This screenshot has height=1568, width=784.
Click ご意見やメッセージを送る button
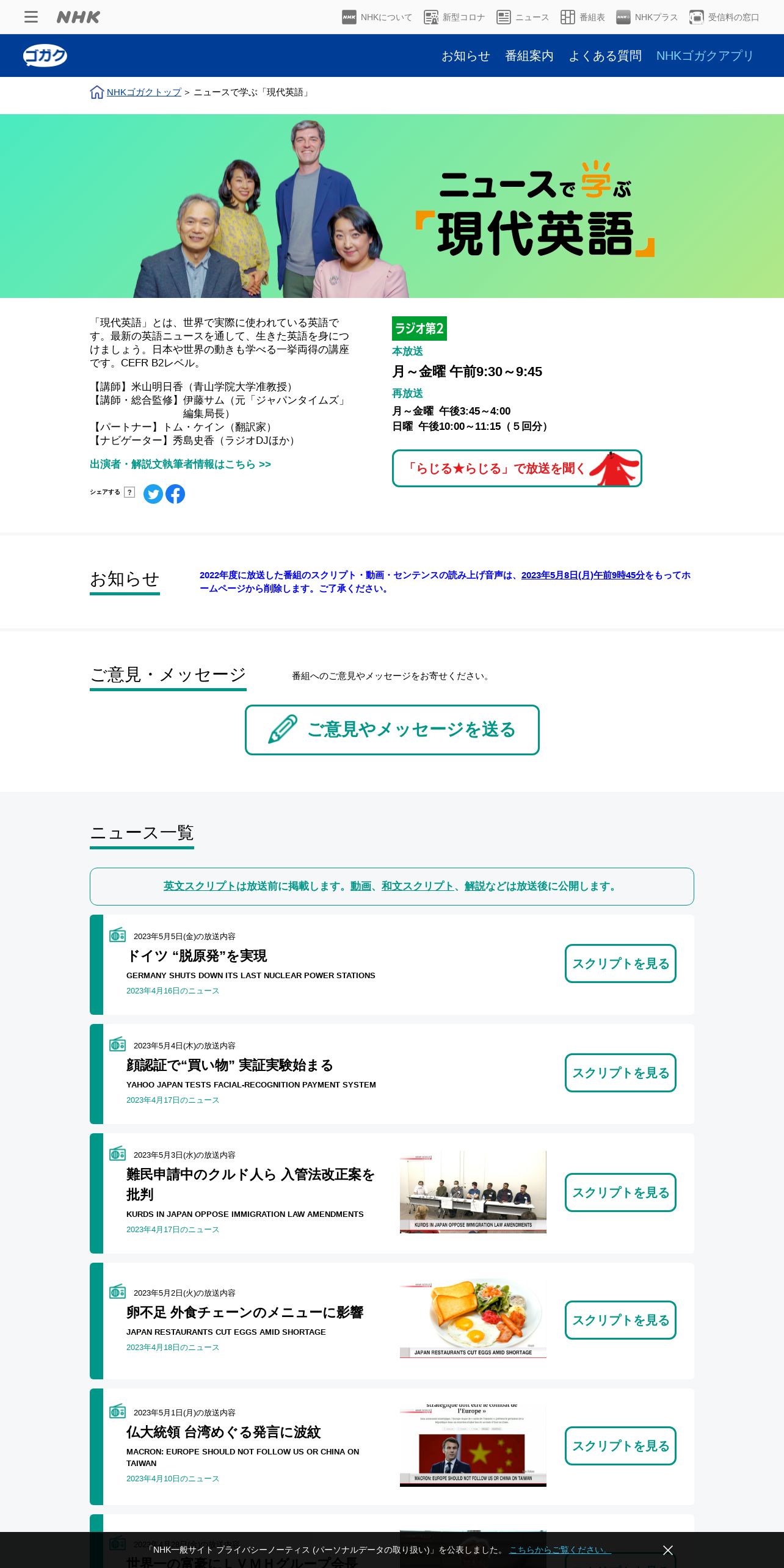pyautogui.click(x=392, y=730)
